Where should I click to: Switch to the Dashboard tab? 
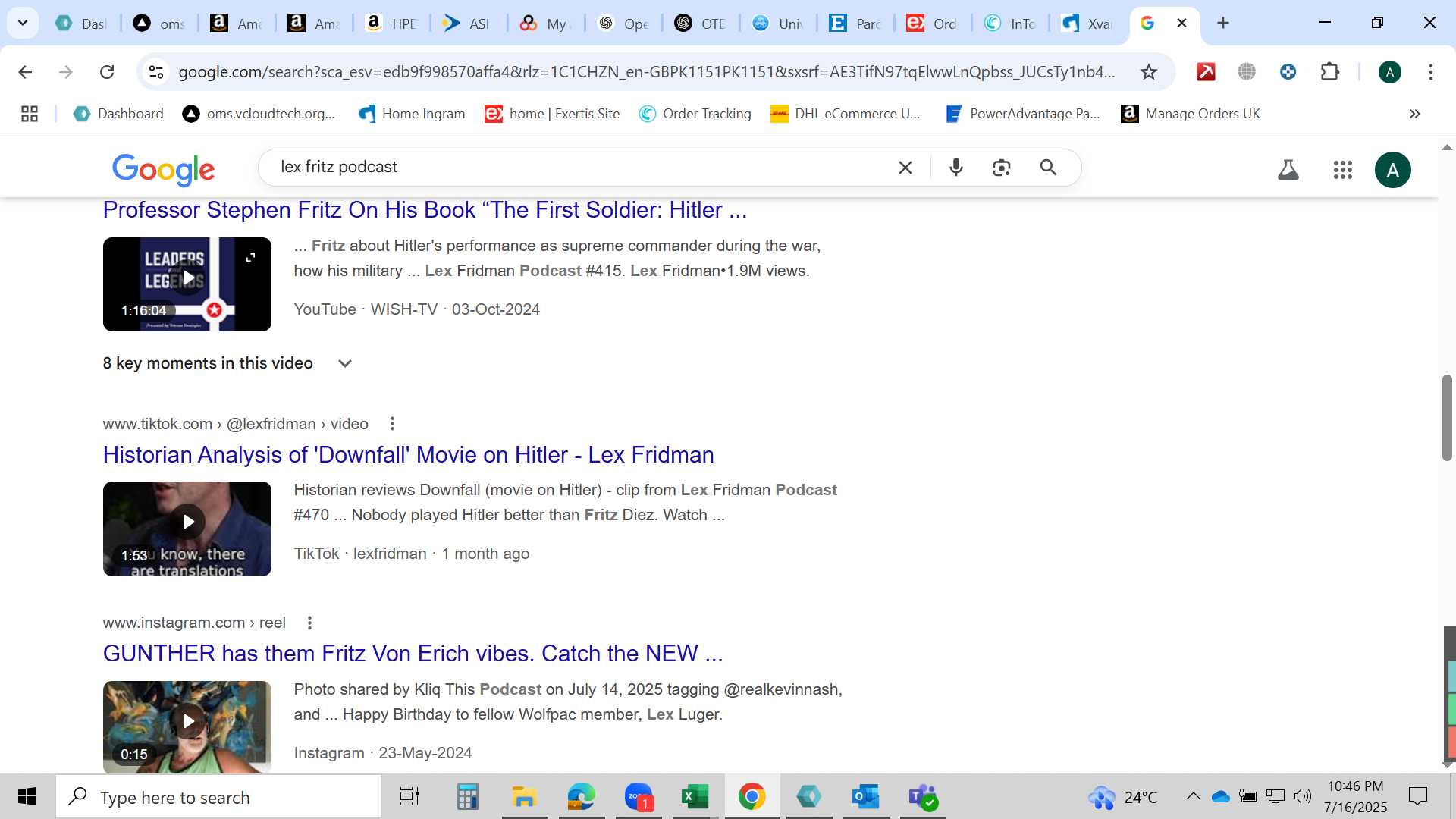tap(82, 24)
